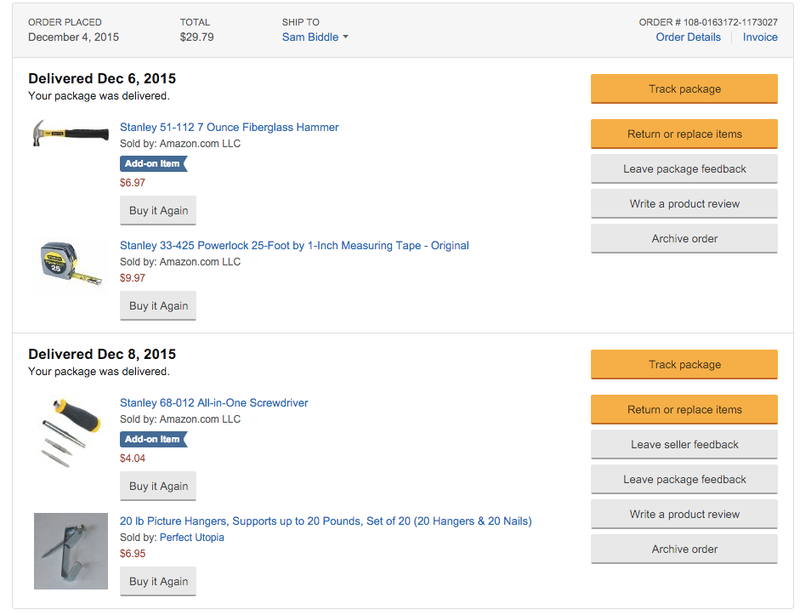Buy the picture hangers again

[158, 581]
